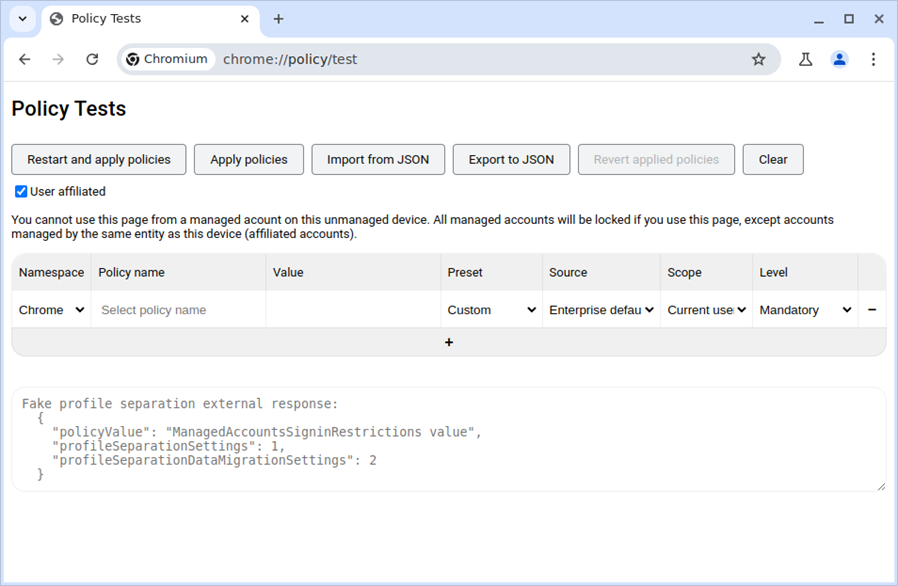Click the address bar URL chrome://policy/test

point(290,59)
